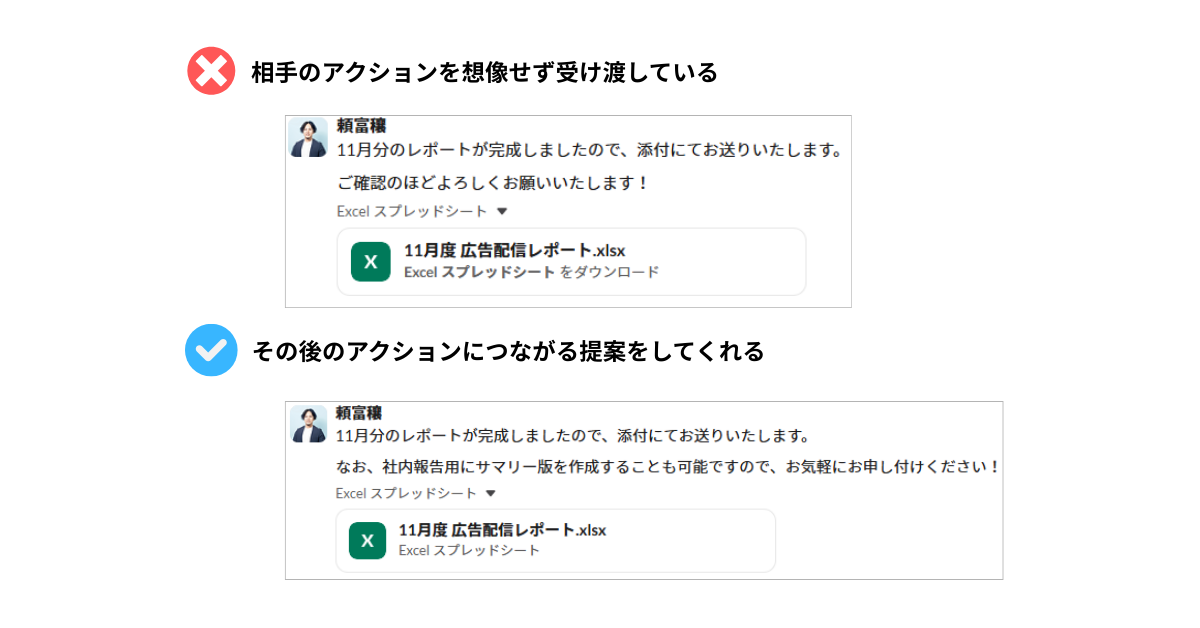The height and width of the screenshot is (628, 1200).
Task: Click the sender name 頼富穰 in the second message
Action: (359, 412)
